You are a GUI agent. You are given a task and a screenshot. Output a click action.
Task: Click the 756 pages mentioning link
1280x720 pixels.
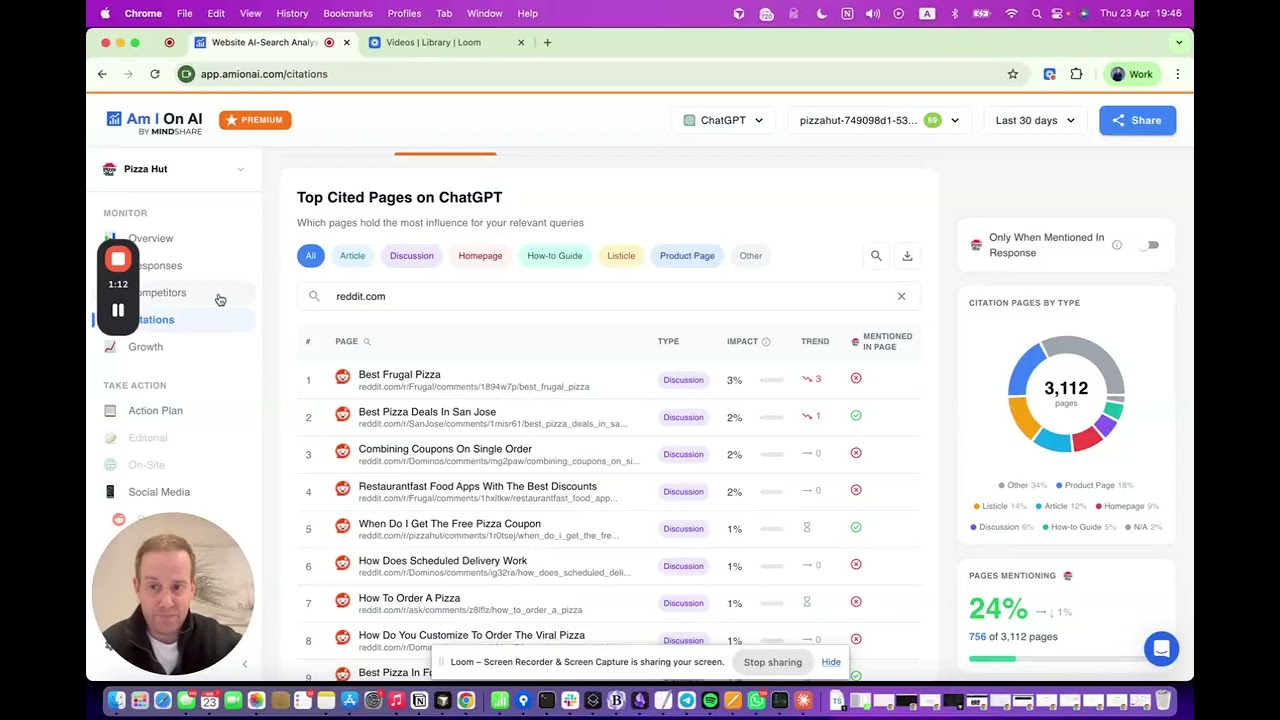(x=977, y=637)
